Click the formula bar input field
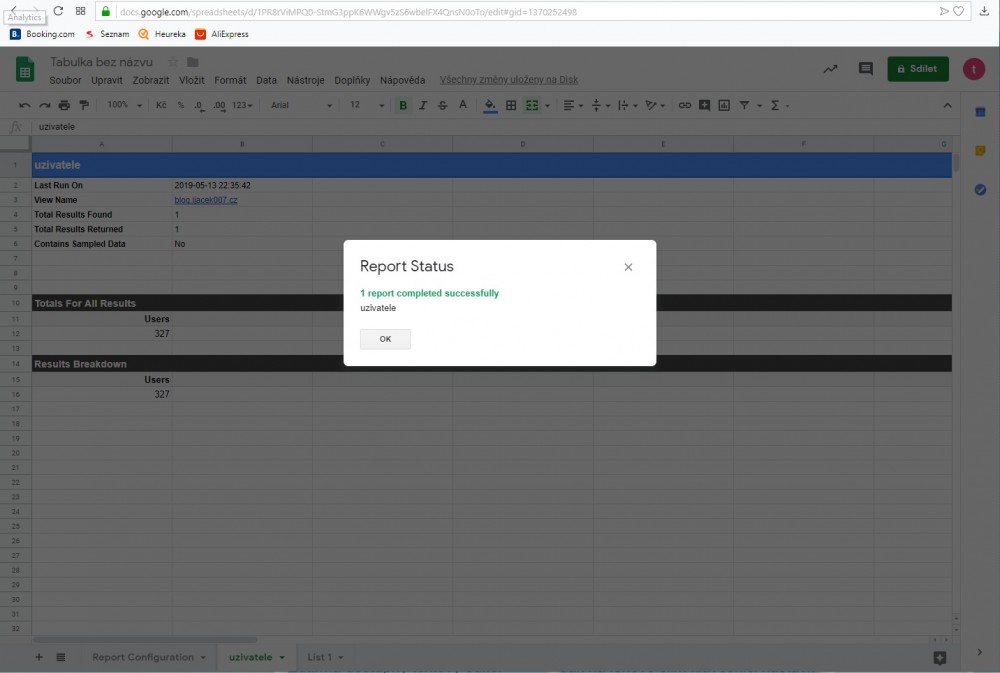 click(400, 127)
